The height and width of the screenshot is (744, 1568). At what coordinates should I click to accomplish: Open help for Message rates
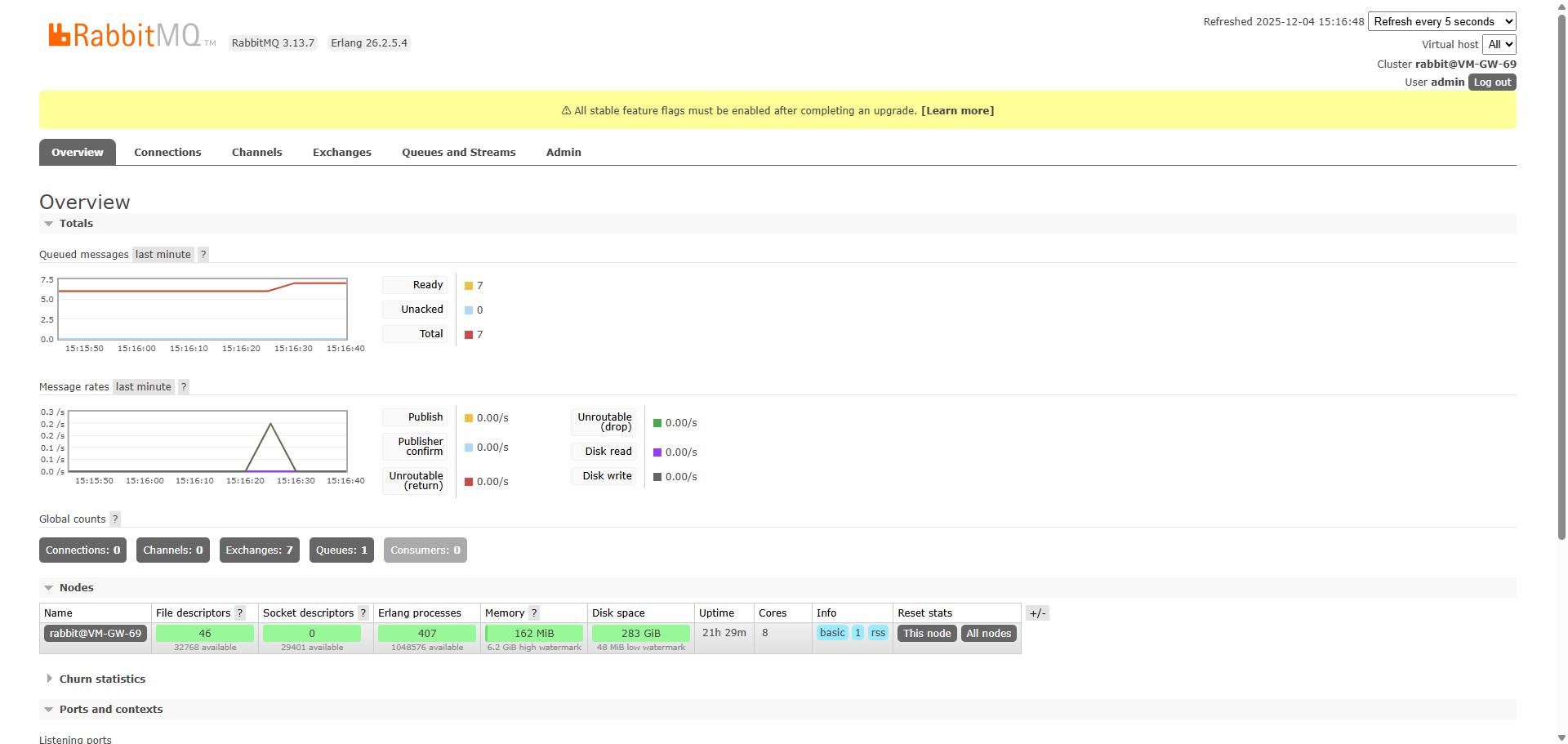pyautogui.click(x=184, y=387)
